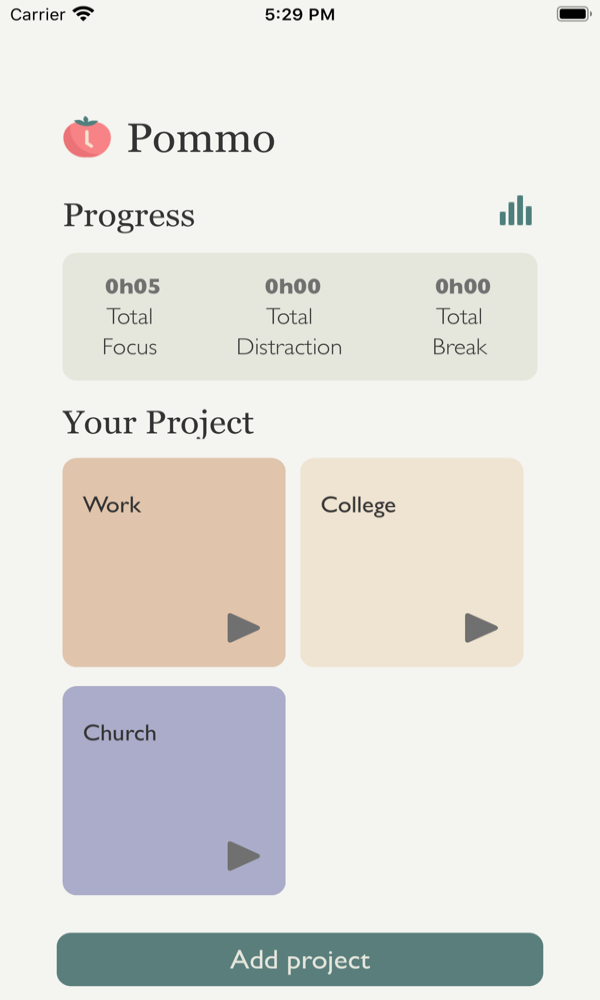Select the Total Distraction statistic
This screenshot has width=600, height=1000.
coord(289,316)
